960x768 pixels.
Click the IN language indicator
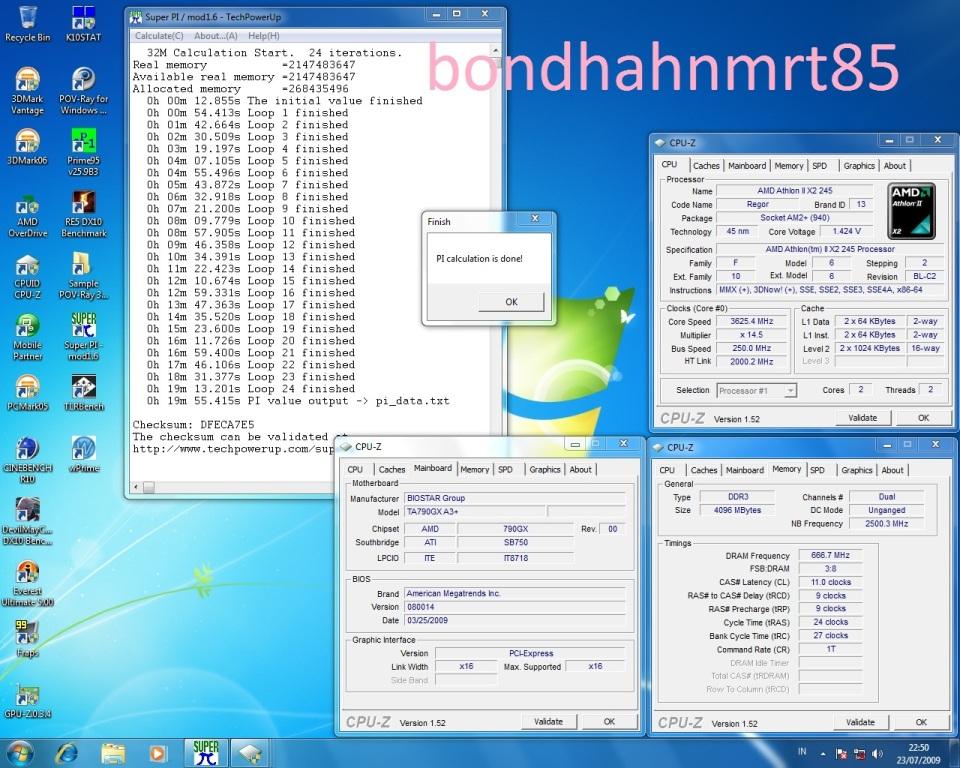(x=802, y=751)
